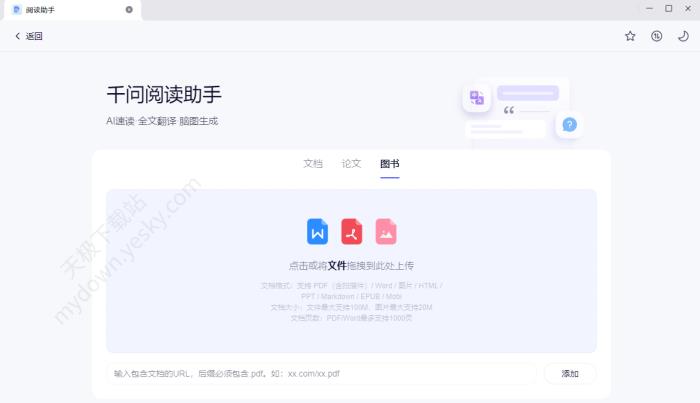Click the back chevron arrow
The image size is (700, 403).
[x=17, y=36]
